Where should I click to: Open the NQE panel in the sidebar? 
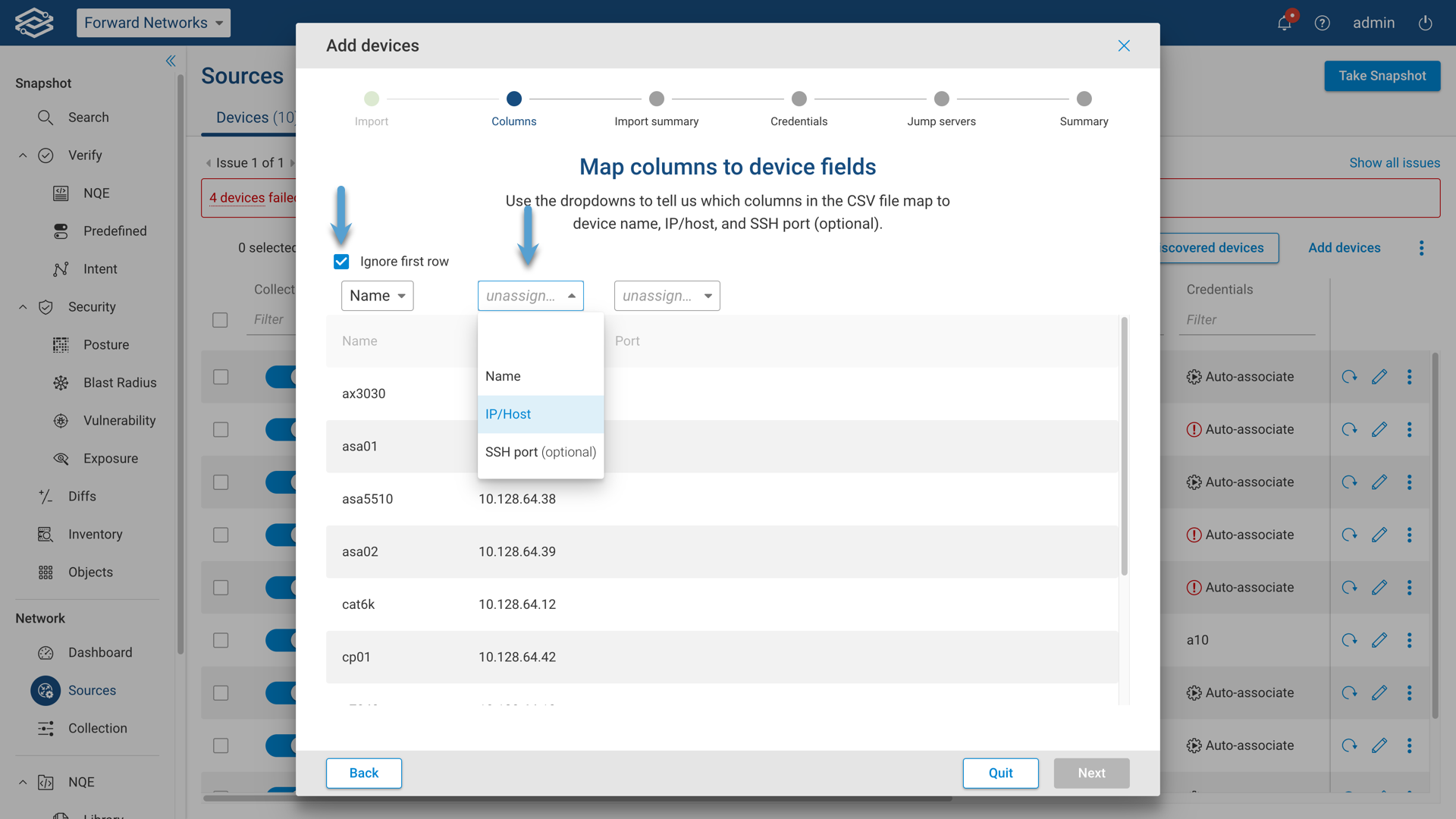pos(96,193)
